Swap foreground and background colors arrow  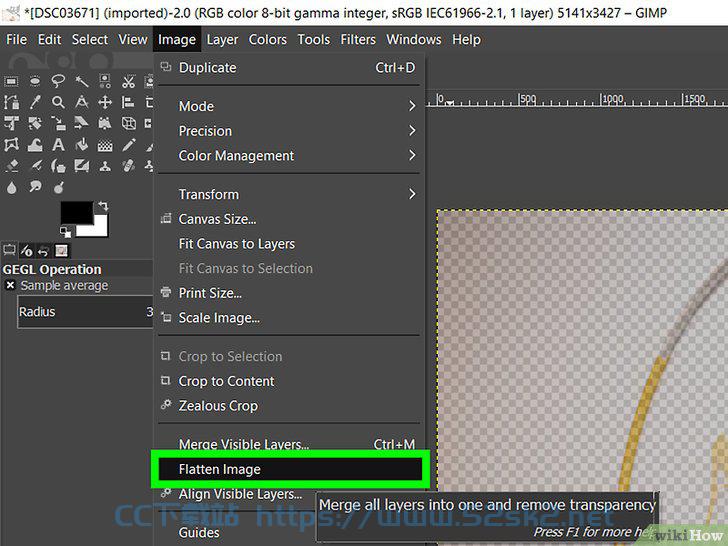point(103,206)
